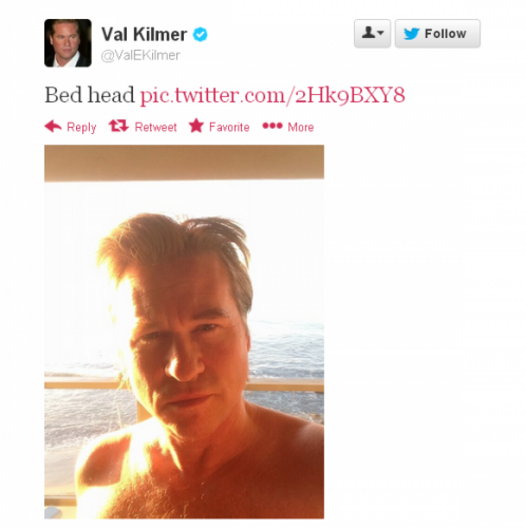Click the three-dots more icon

(272, 126)
